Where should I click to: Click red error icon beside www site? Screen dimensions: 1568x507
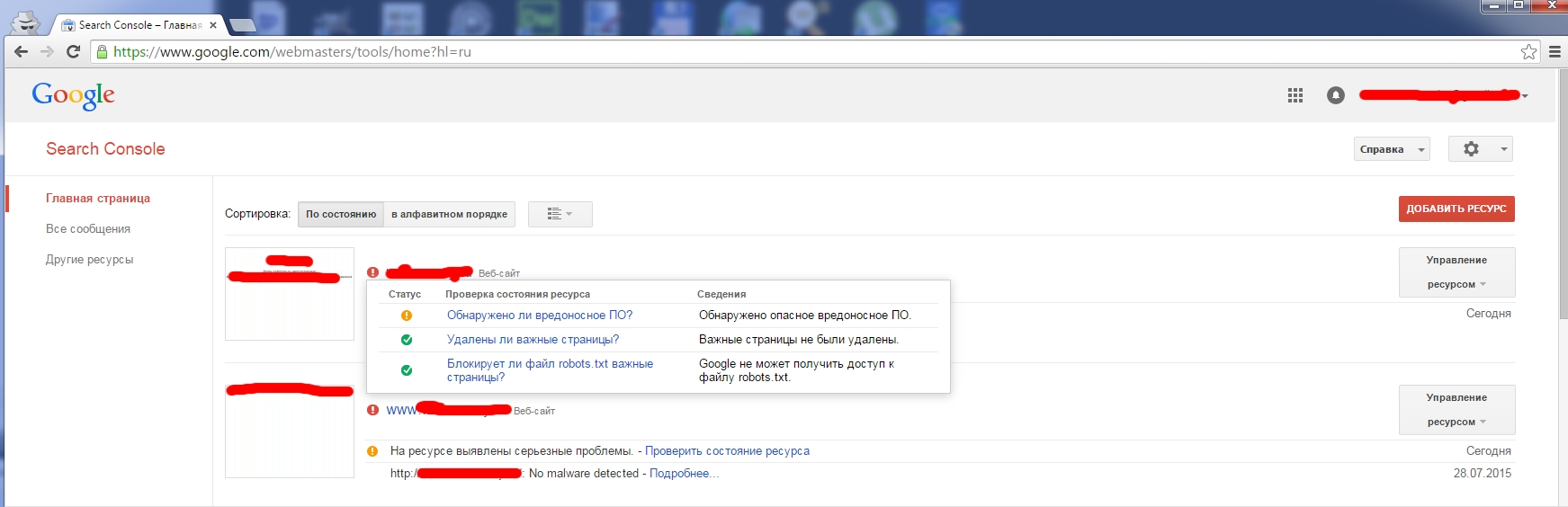click(x=372, y=410)
